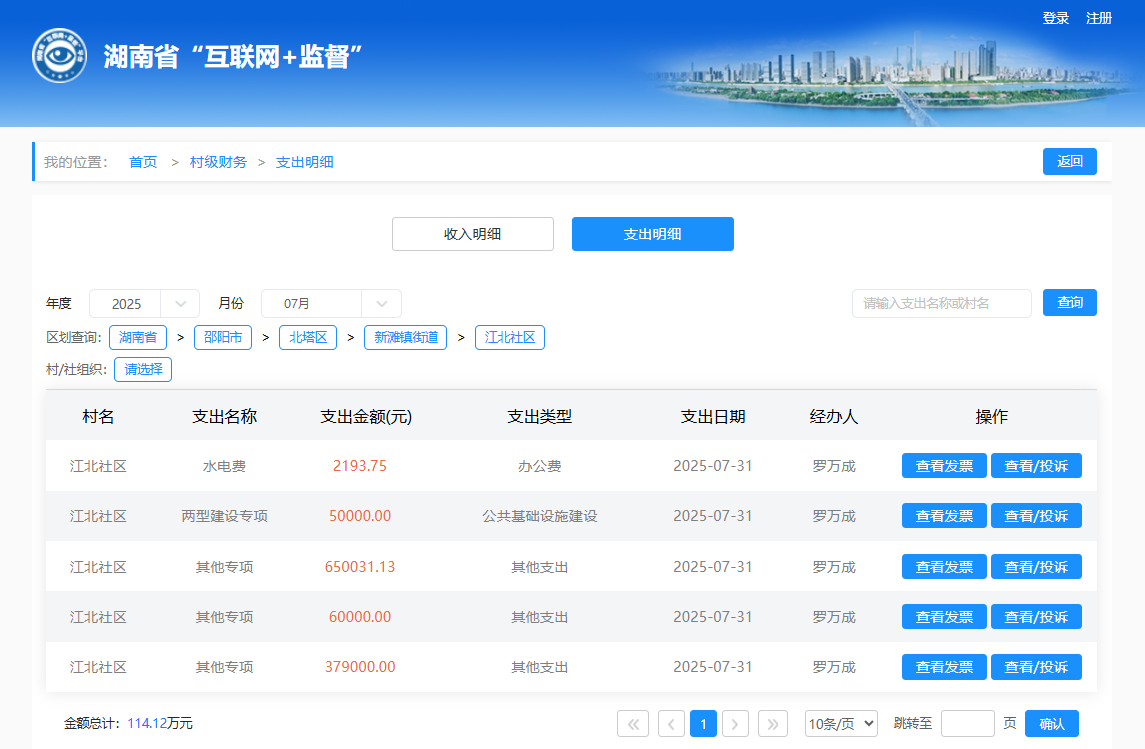Select 邵阳市 in region filter

[223, 338]
